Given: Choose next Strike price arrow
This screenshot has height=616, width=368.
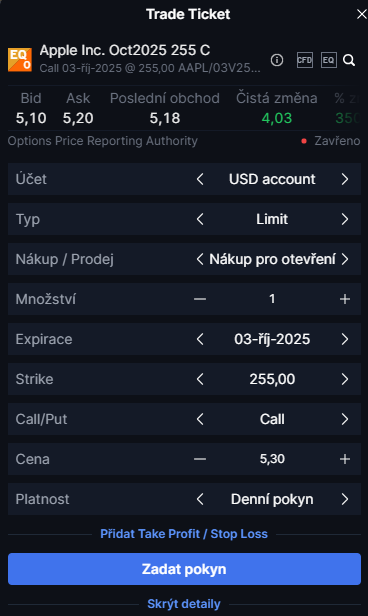Looking at the screenshot, I should point(345,380).
